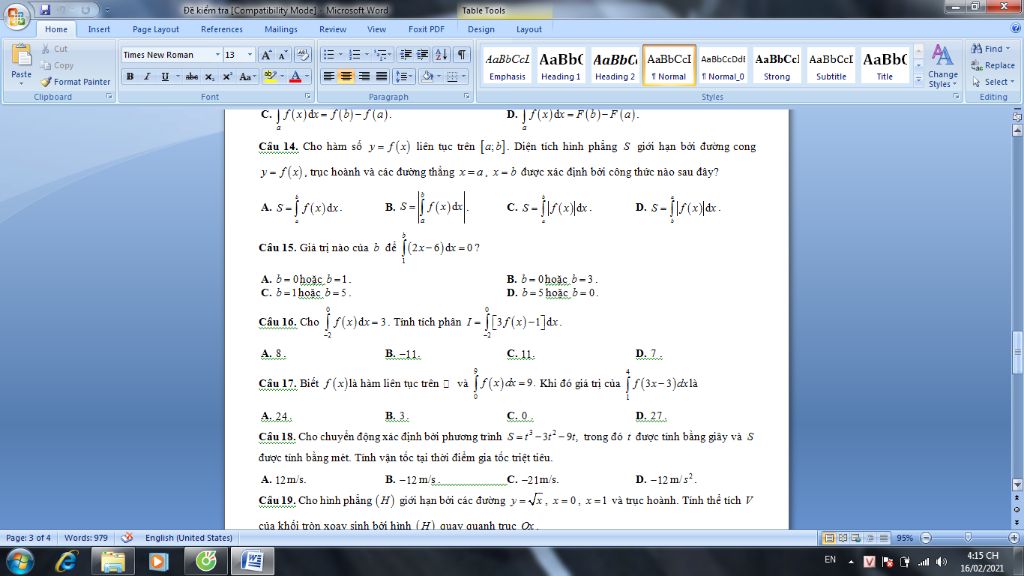The width and height of the screenshot is (1024, 576).
Task: Open Change Styles menu
Action: pos(942,66)
